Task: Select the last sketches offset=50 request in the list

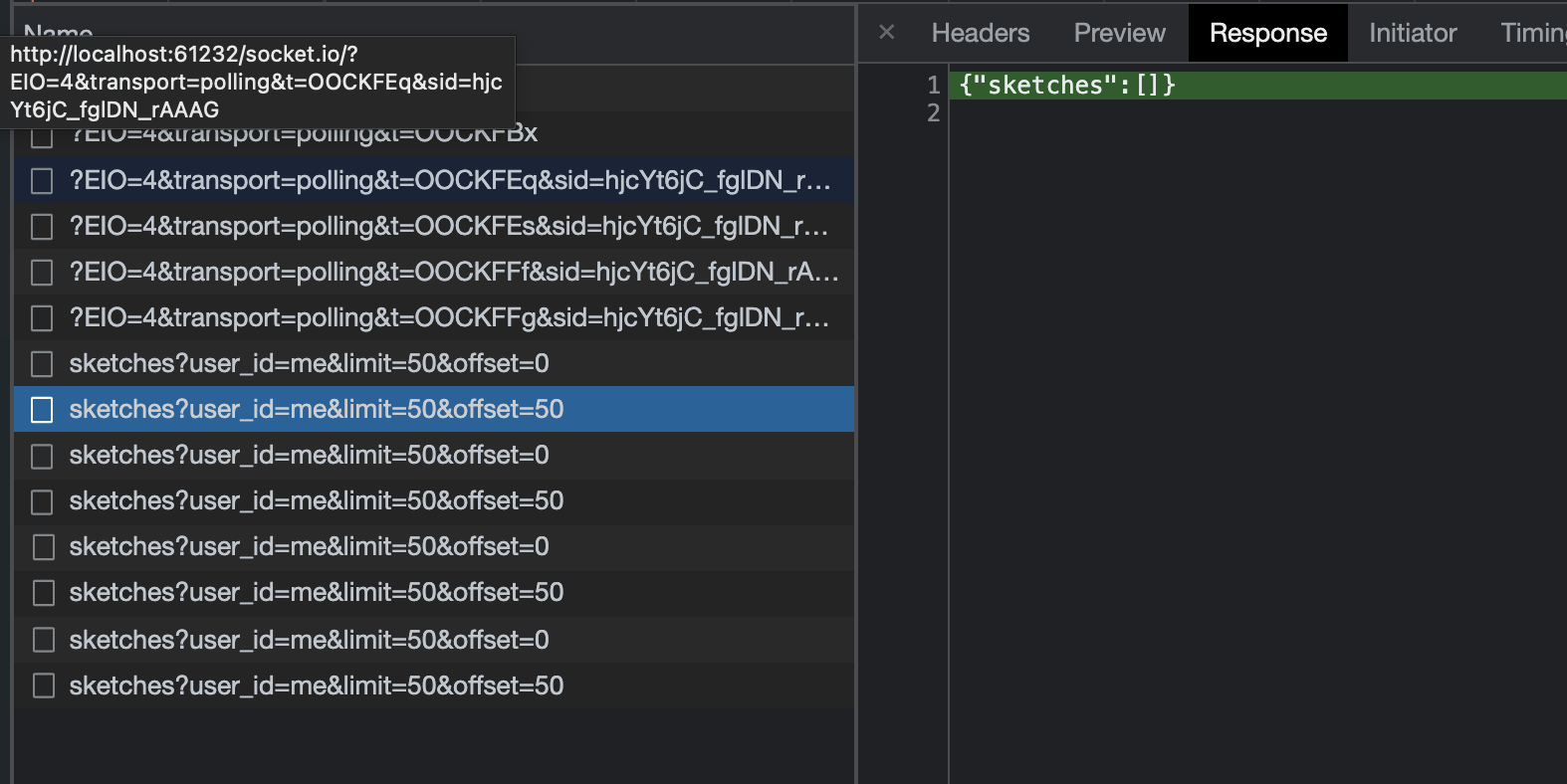Action: click(434, 686)
